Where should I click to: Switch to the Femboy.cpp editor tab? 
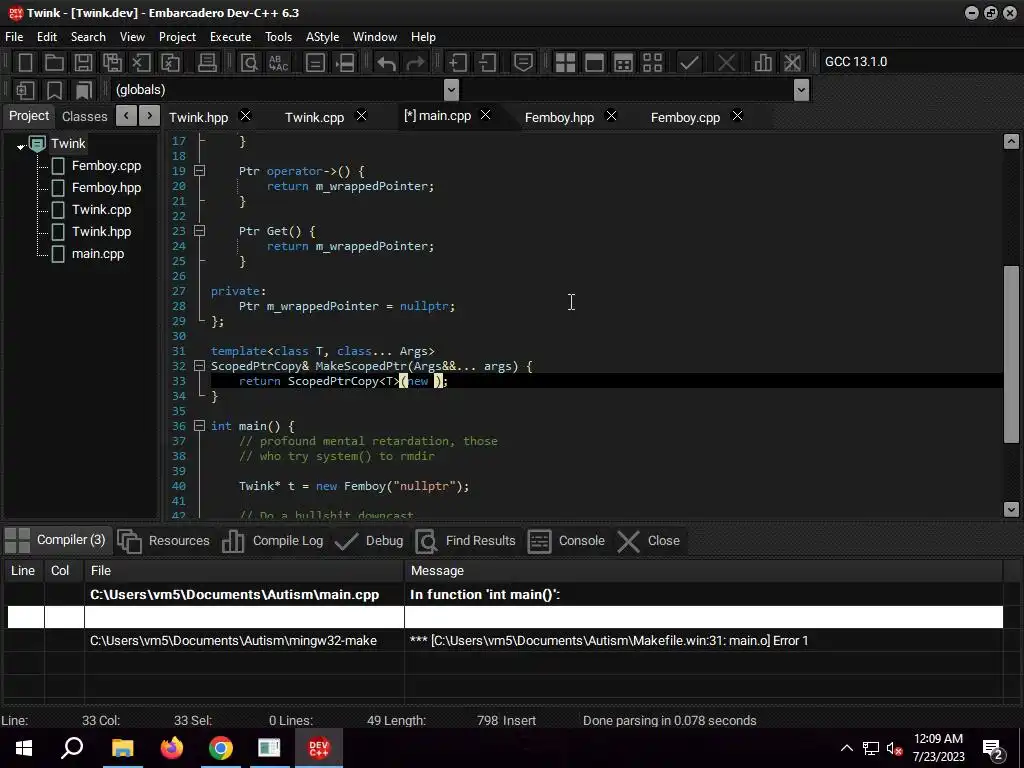(685, 118)
